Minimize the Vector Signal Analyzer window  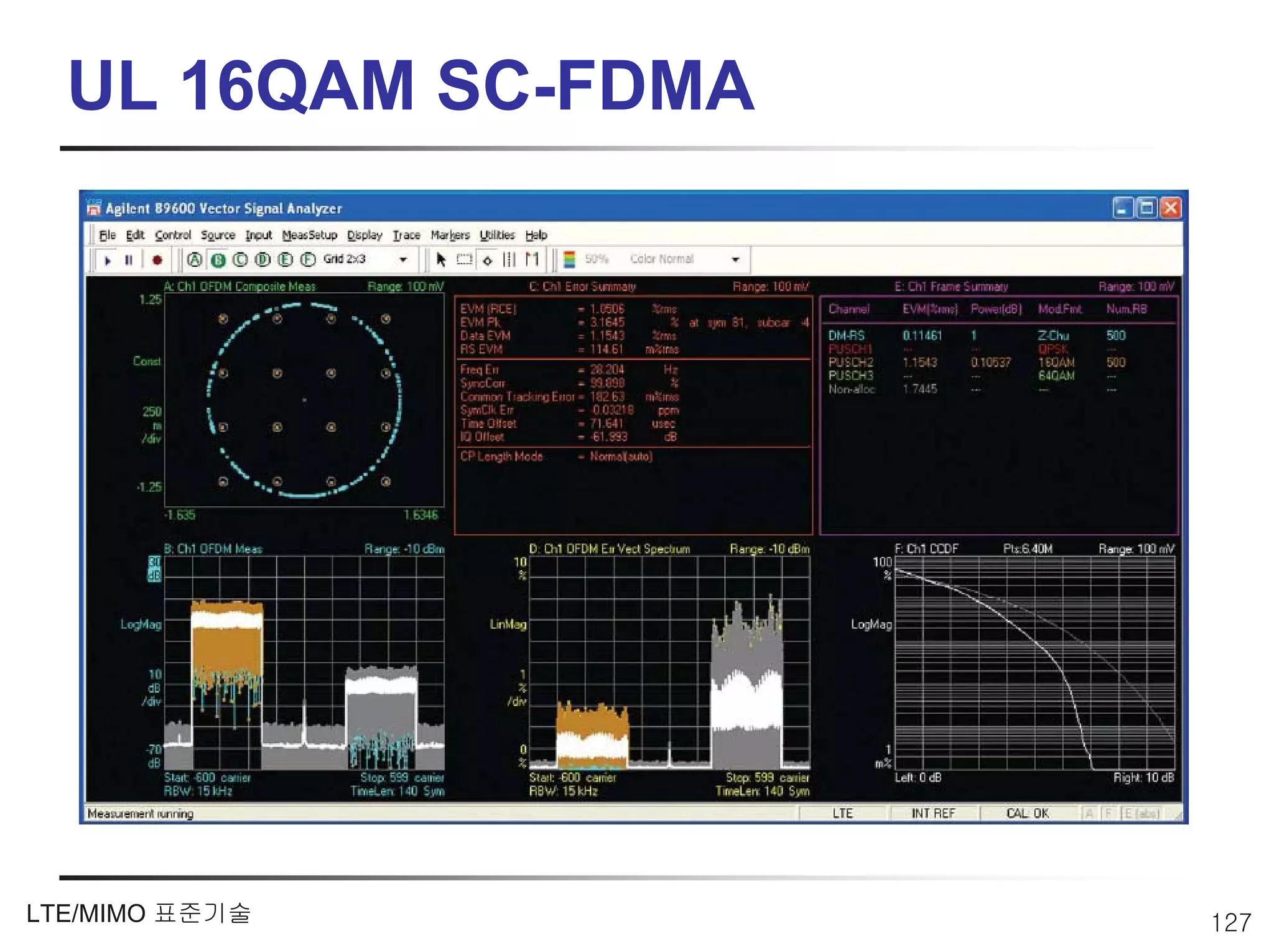tap(1122, 208)
